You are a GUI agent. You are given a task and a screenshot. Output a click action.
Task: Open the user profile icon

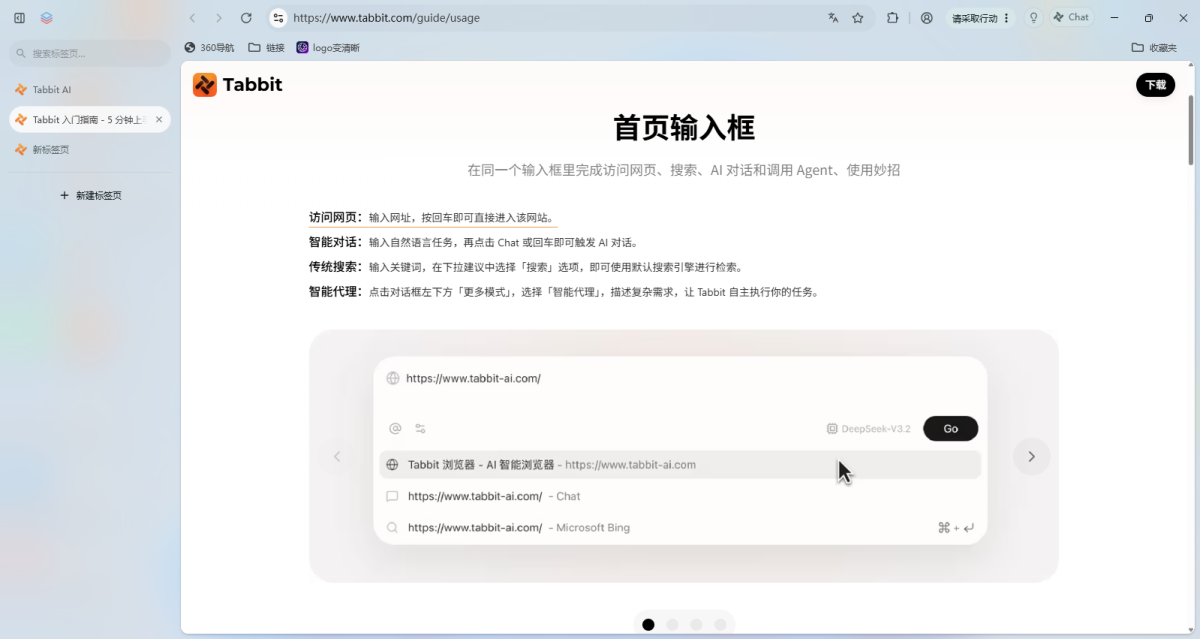pos(927,18)
